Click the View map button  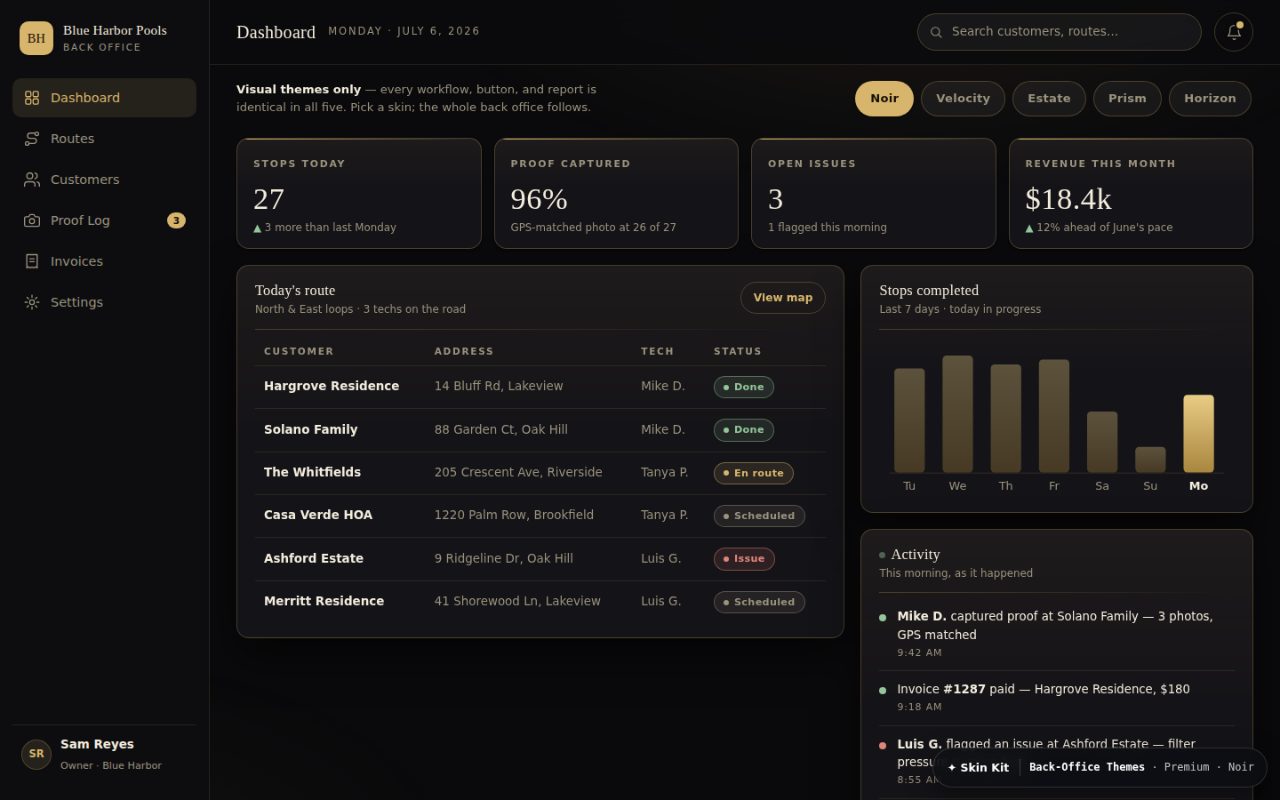(783, 298)
